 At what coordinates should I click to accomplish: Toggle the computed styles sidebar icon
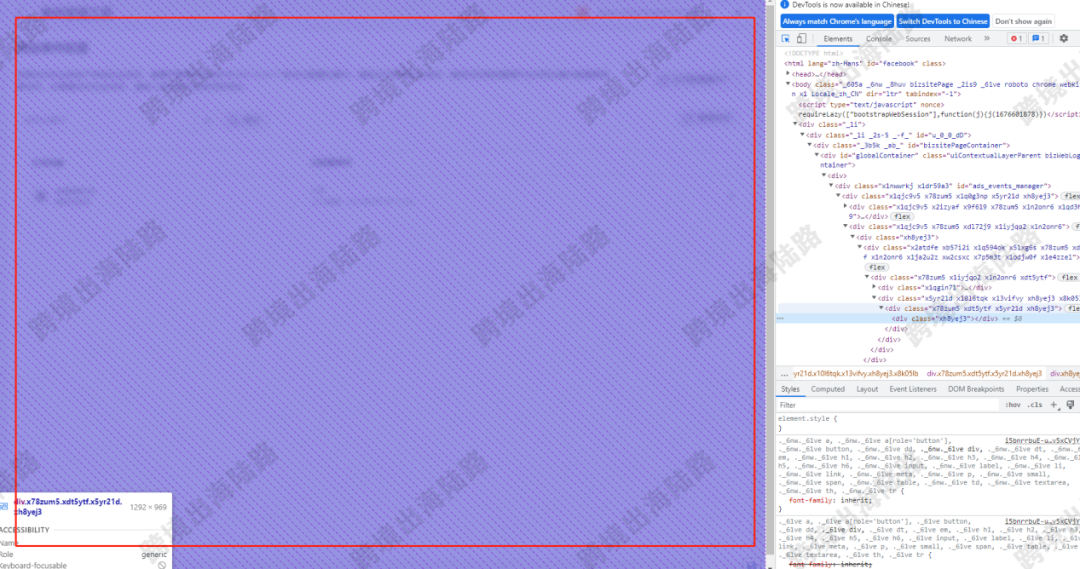[x=1070, y=405]
